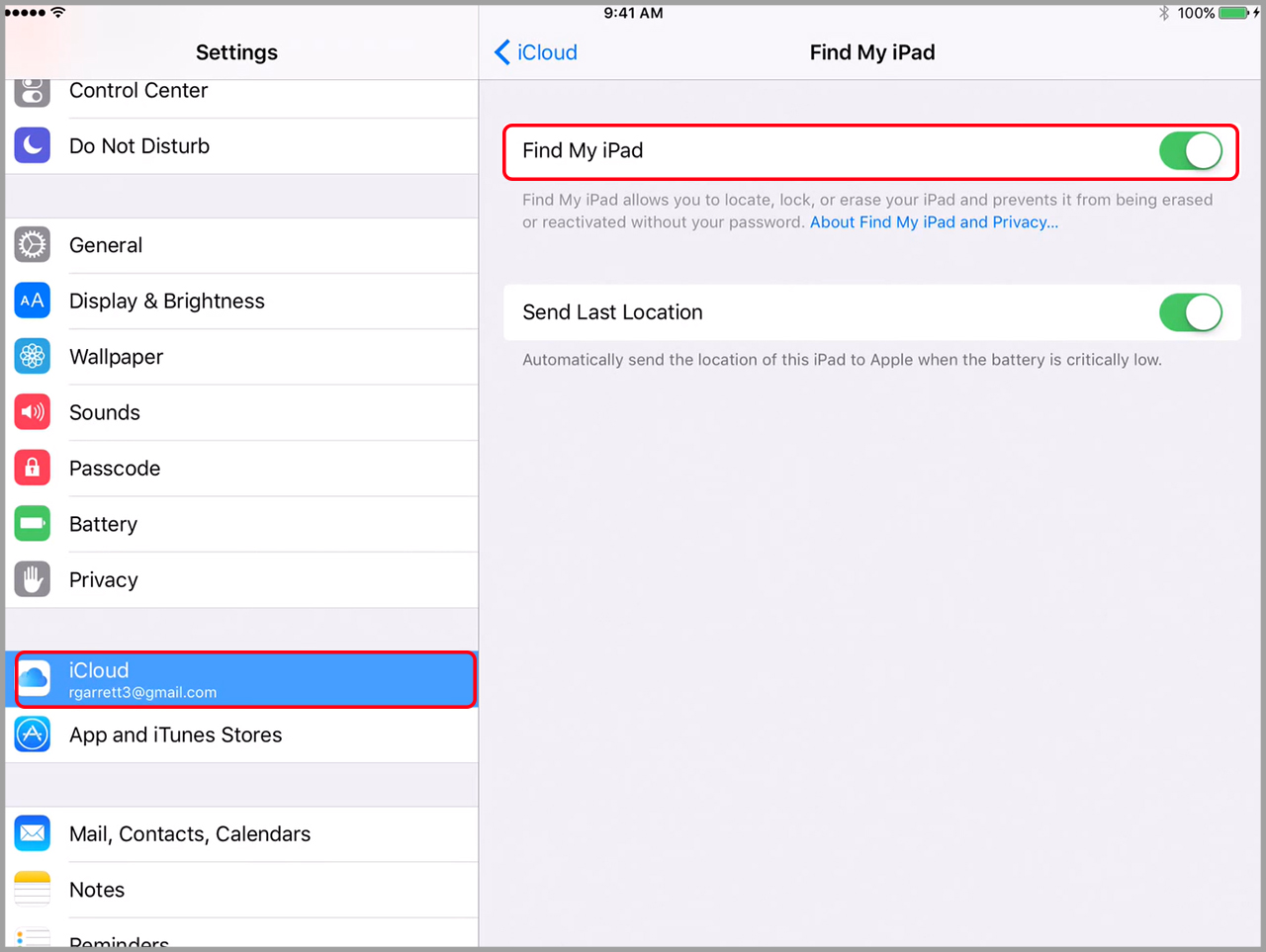Open General settings via the gear icon

[x=32, y=244]
